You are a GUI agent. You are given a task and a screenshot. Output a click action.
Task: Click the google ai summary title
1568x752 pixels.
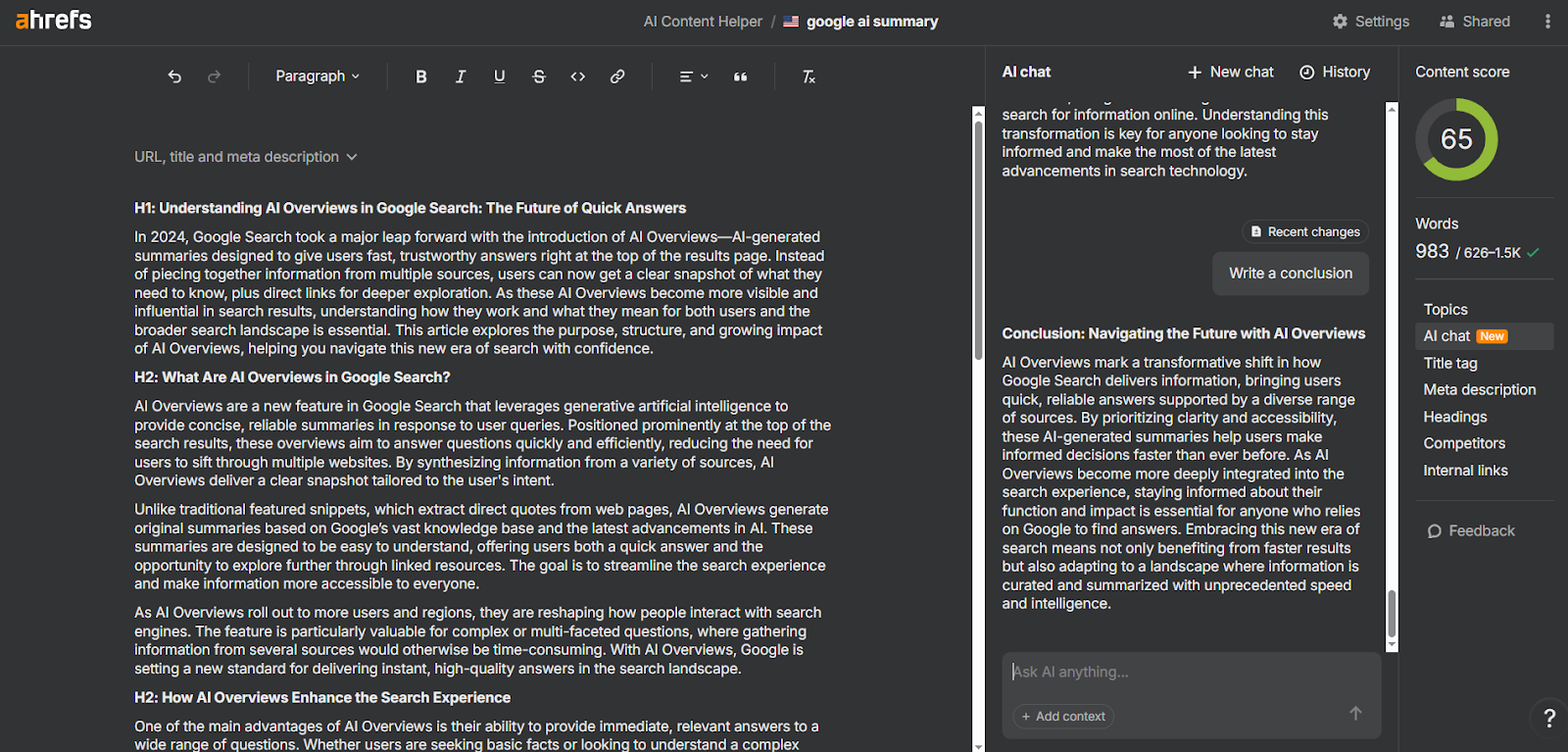872,22
